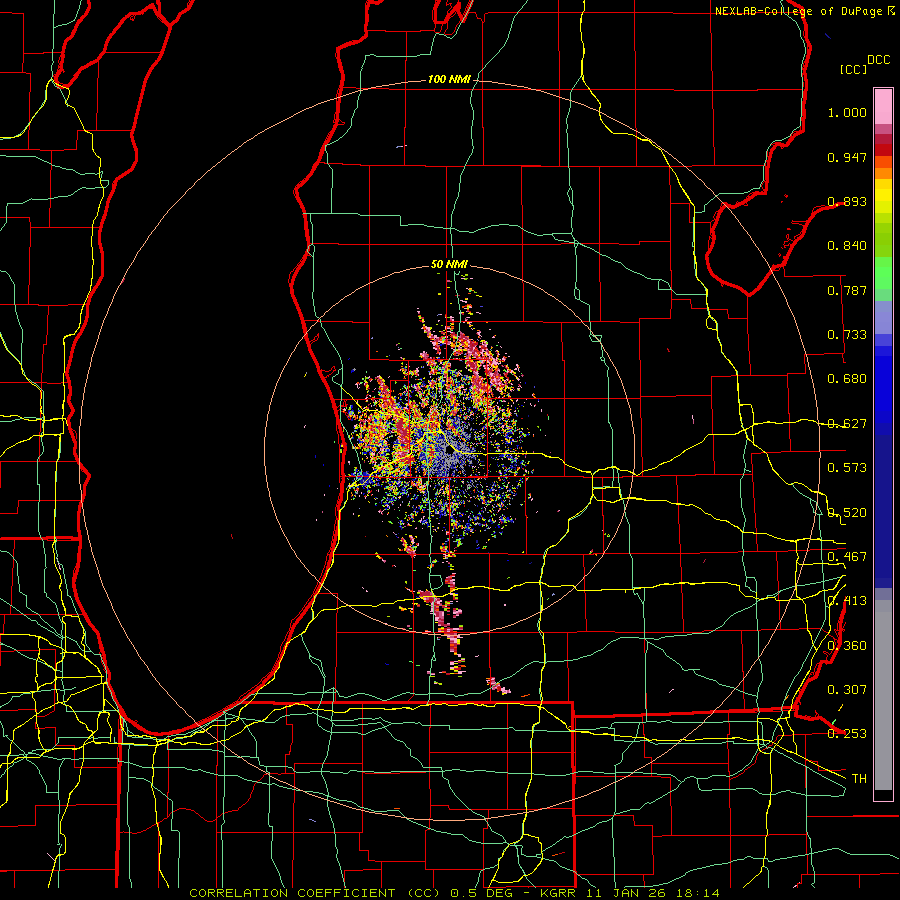The width and height of the screenshot is (900, 900).
Task: Click the 0.680 legend value
Action: click(x=847, y=379)
